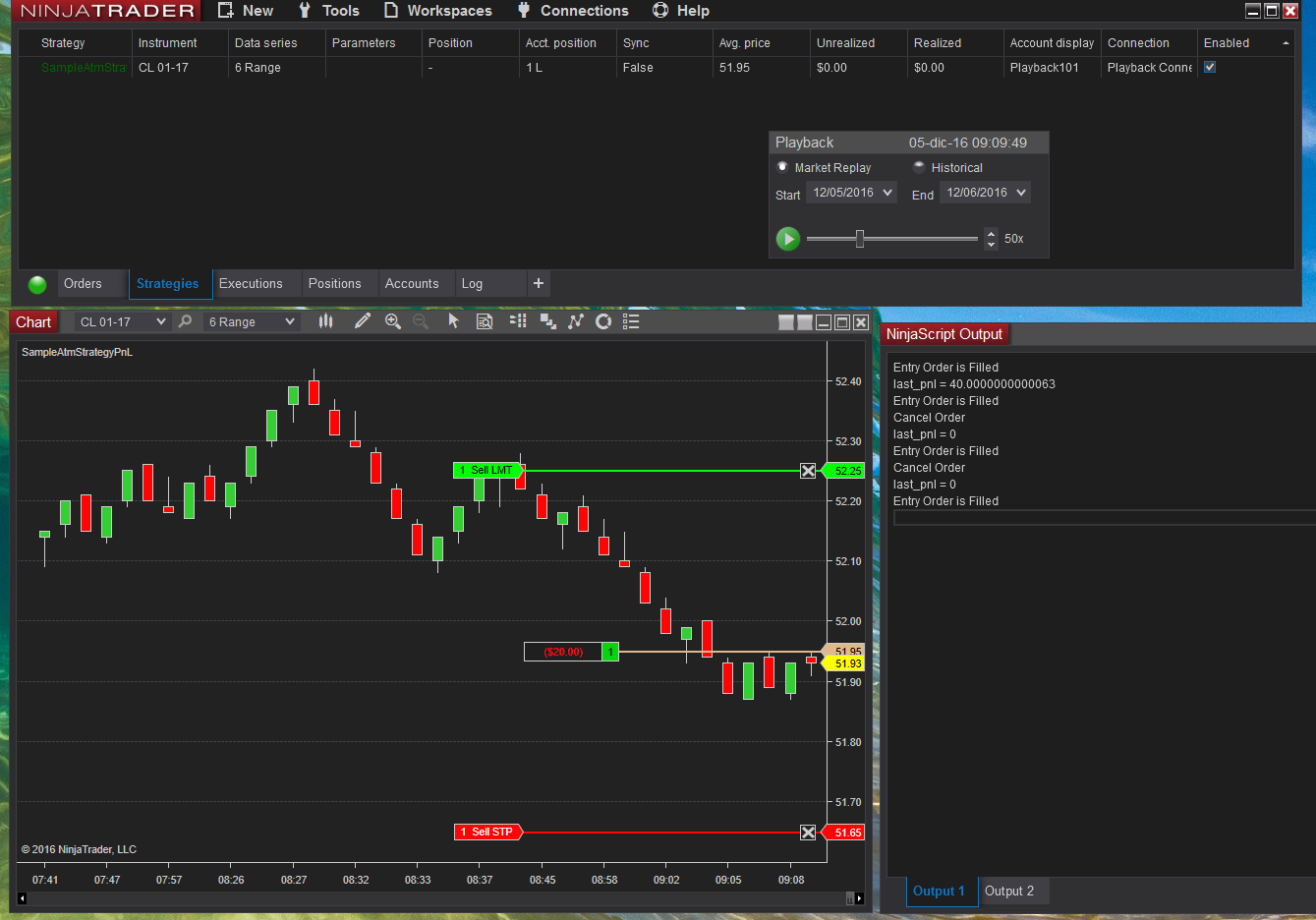The height and width of the screenshot is (920, 1316).
Task: Toggle the Chart Trader icon
Action: pos(518,321)
